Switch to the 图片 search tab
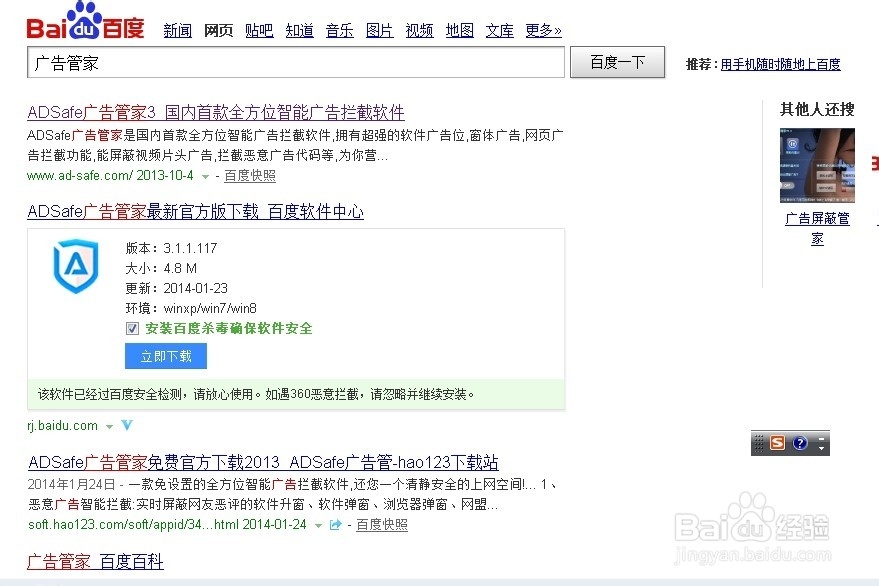 [x=379, y=31]
